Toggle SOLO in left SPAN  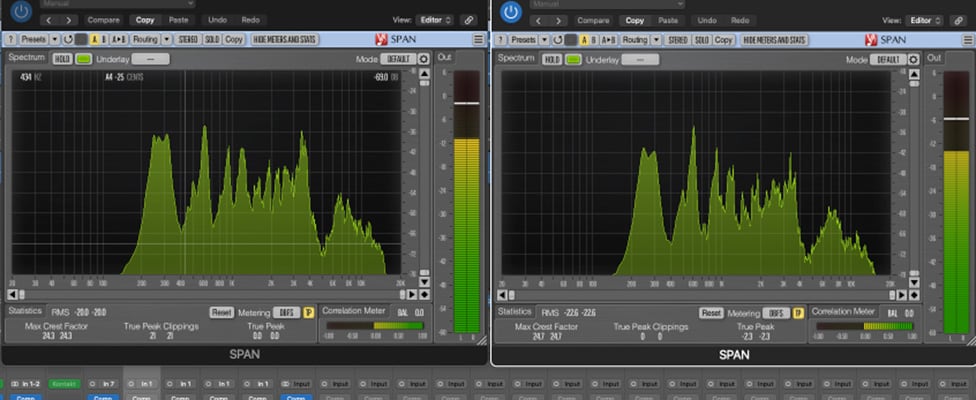point(212,39)
